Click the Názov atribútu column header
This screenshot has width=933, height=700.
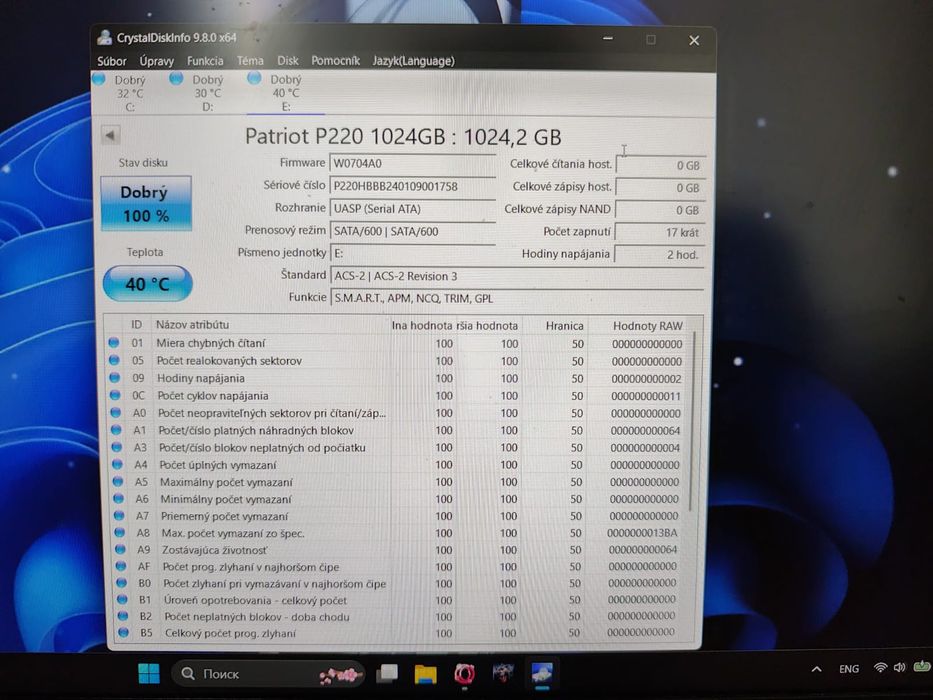coord(192,325)
